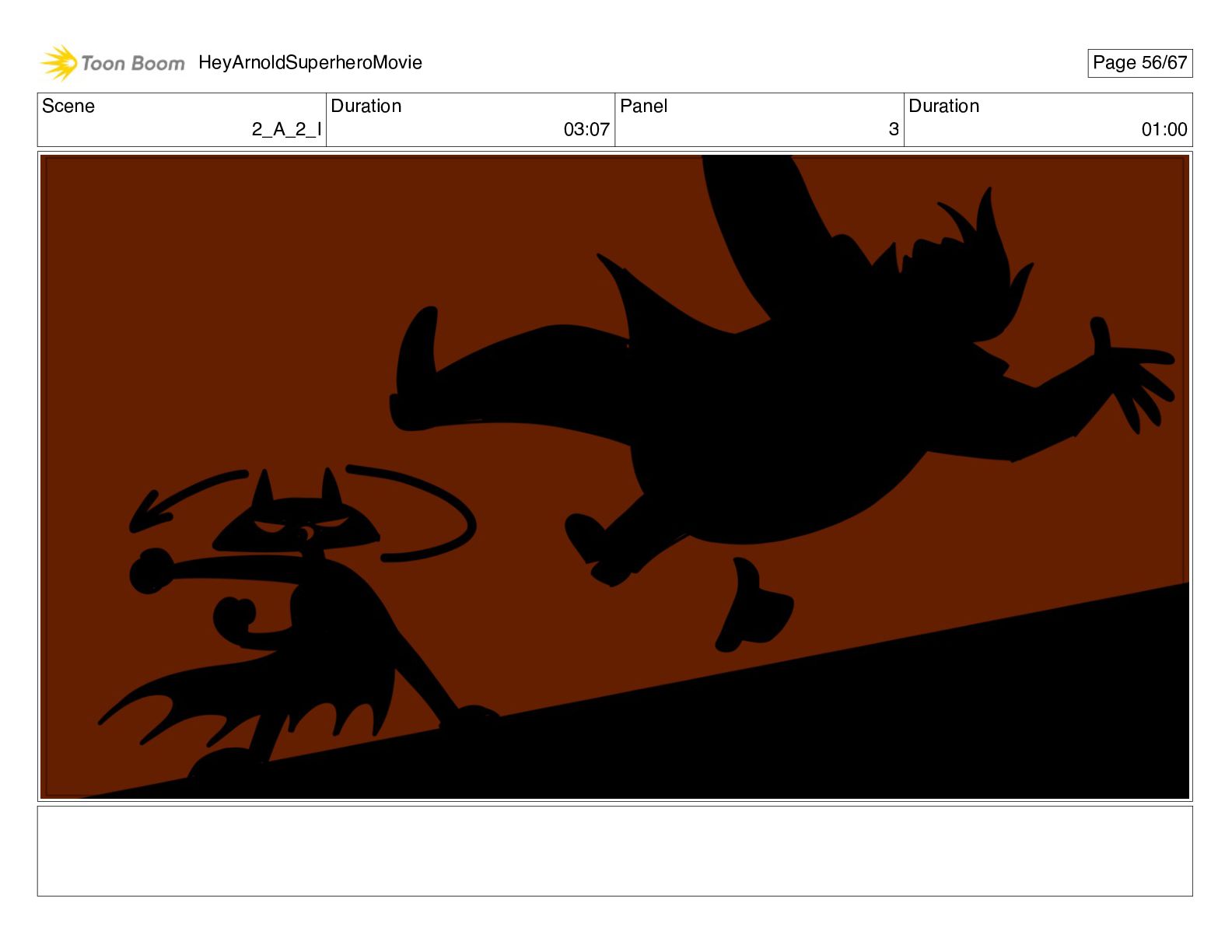Click the panel number 3
This screenshot has height=952, width=1232.
pos(894,129)
